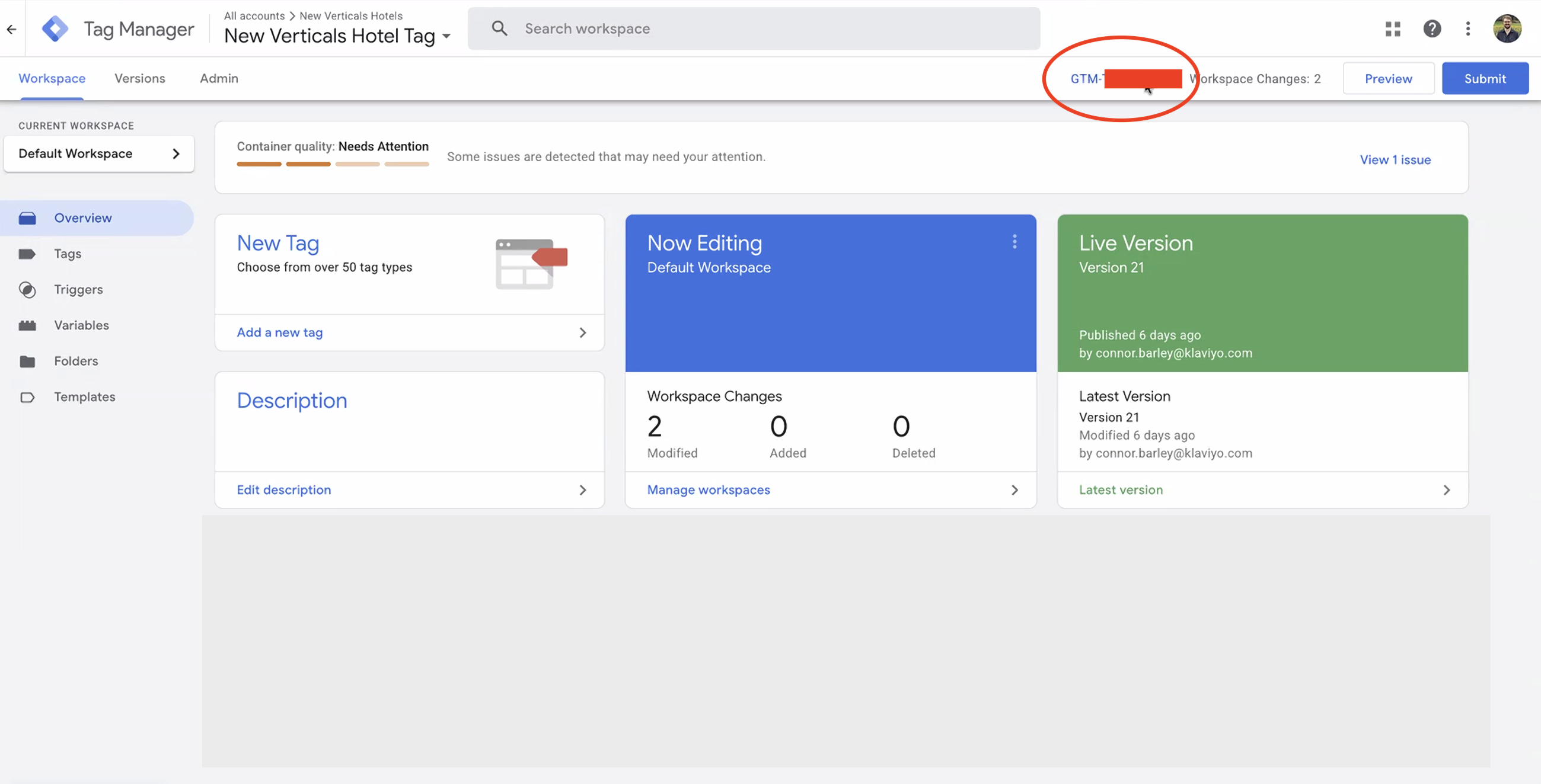Expand the Manage workspaces row
1541x784 pixels.
830,489
